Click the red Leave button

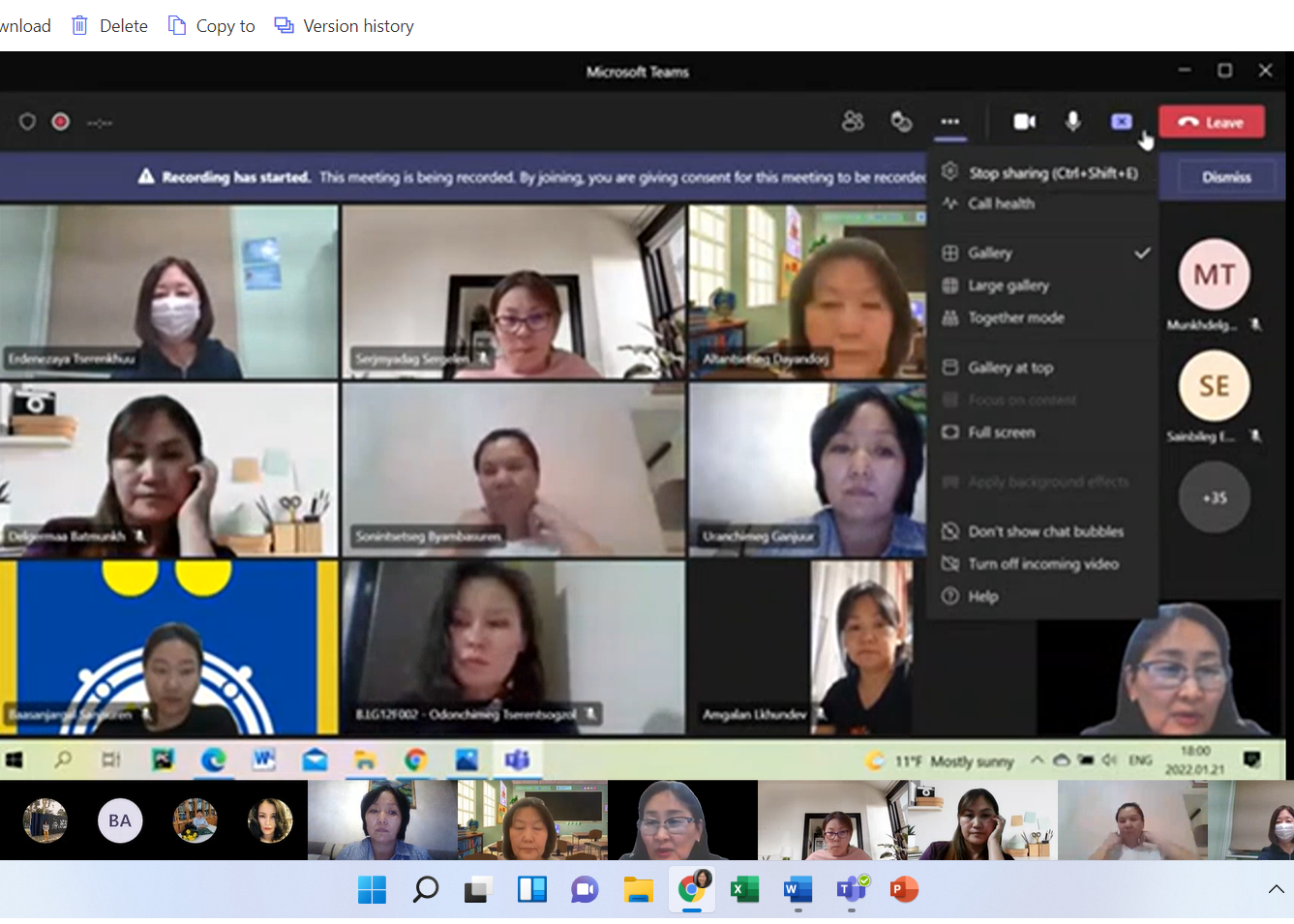(1212, 122)
